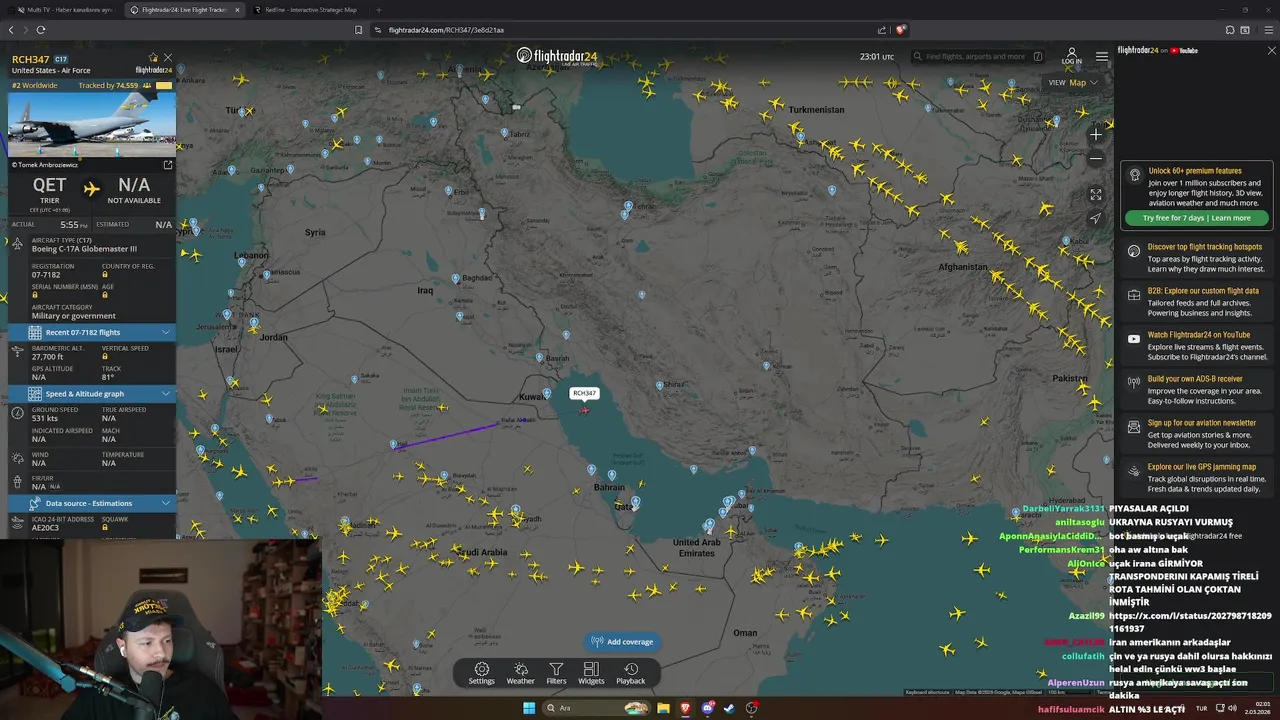Open Discover top flight tracking hotspots
Screen dimensions: 1280x720
pos(1196,257)
